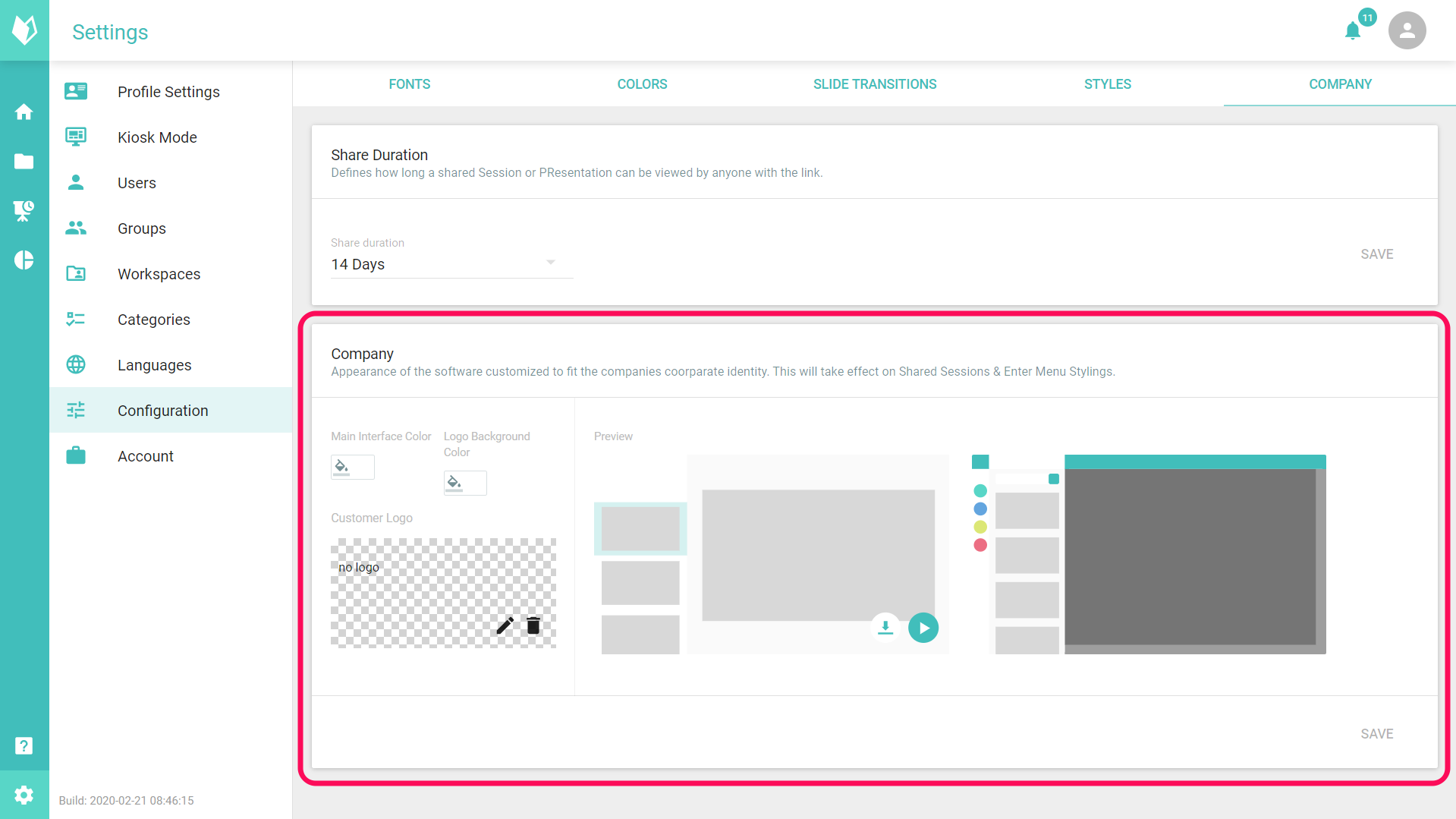Click the red dot in the preview
The height and width of the screenshot is (819, 1456).
click(x=980, y=545)
